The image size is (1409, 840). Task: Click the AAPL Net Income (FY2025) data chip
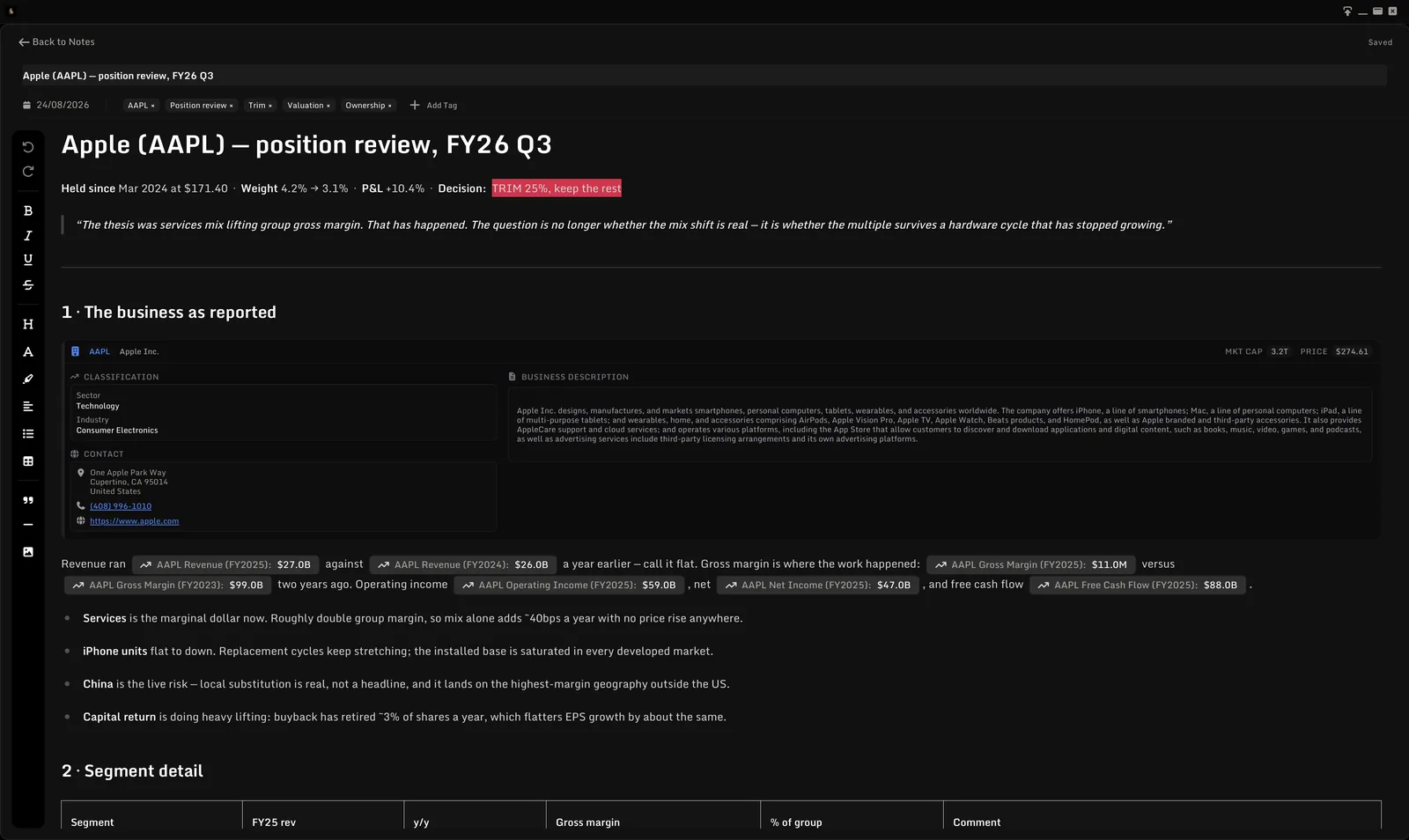click(x=817, y=585)
